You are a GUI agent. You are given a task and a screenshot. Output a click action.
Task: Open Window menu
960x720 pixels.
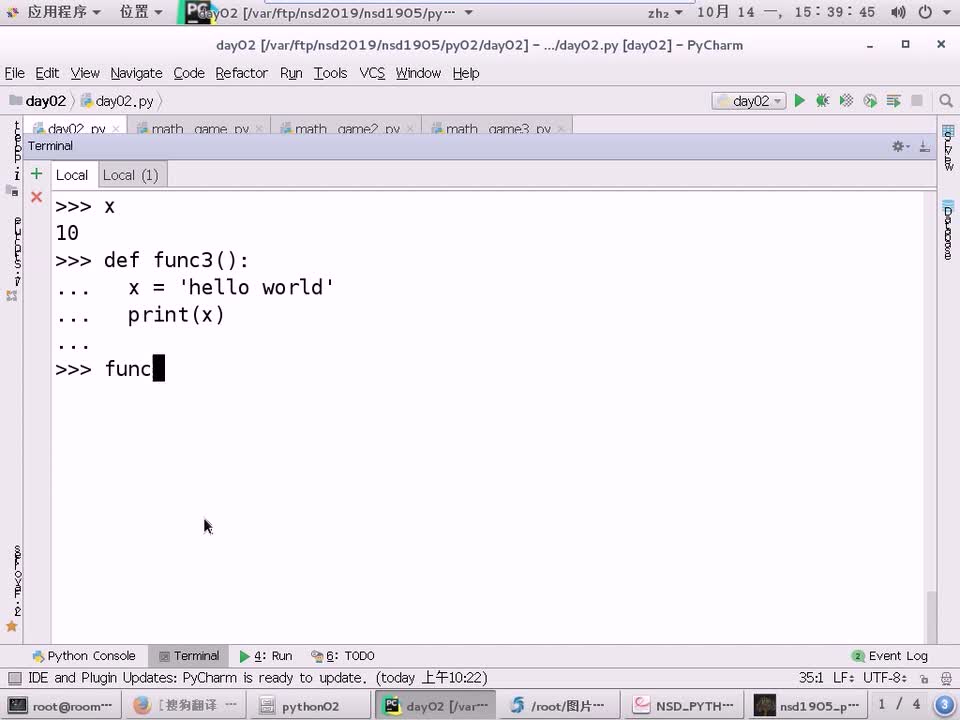418,73
